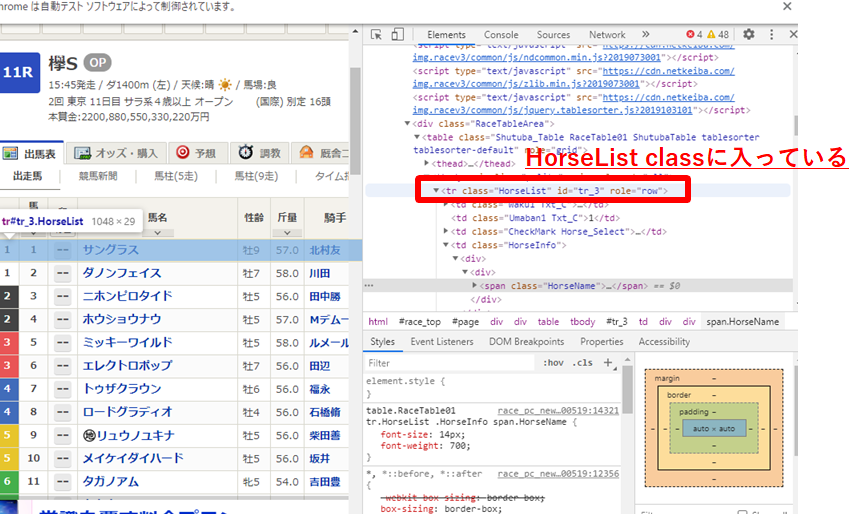Viewport: 864px width, 514px height.
Task: Open stylesheet link race_pc_new…00519:12356
Action: pos(558,474)
